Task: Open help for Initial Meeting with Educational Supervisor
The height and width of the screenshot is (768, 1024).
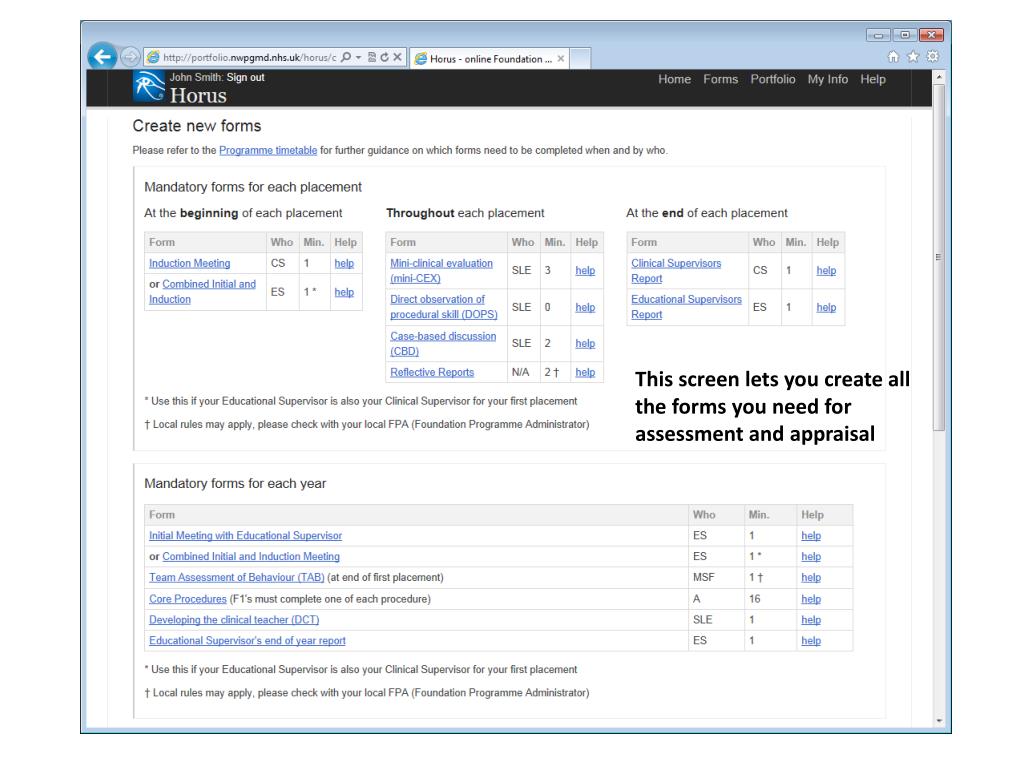Action: click(811, 536)
